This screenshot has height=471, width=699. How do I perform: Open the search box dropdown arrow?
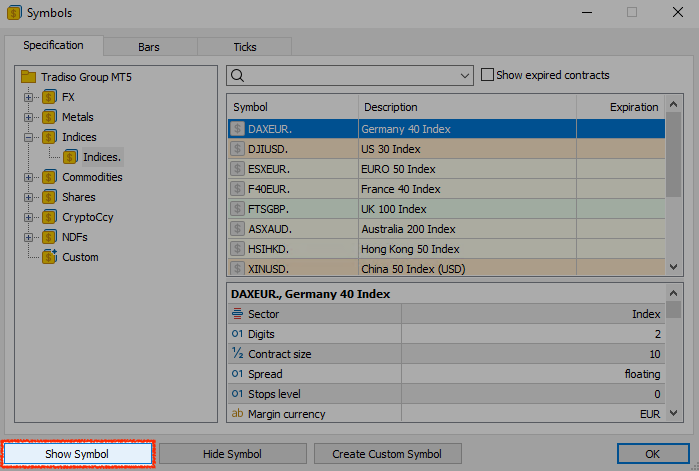[464, 76]
